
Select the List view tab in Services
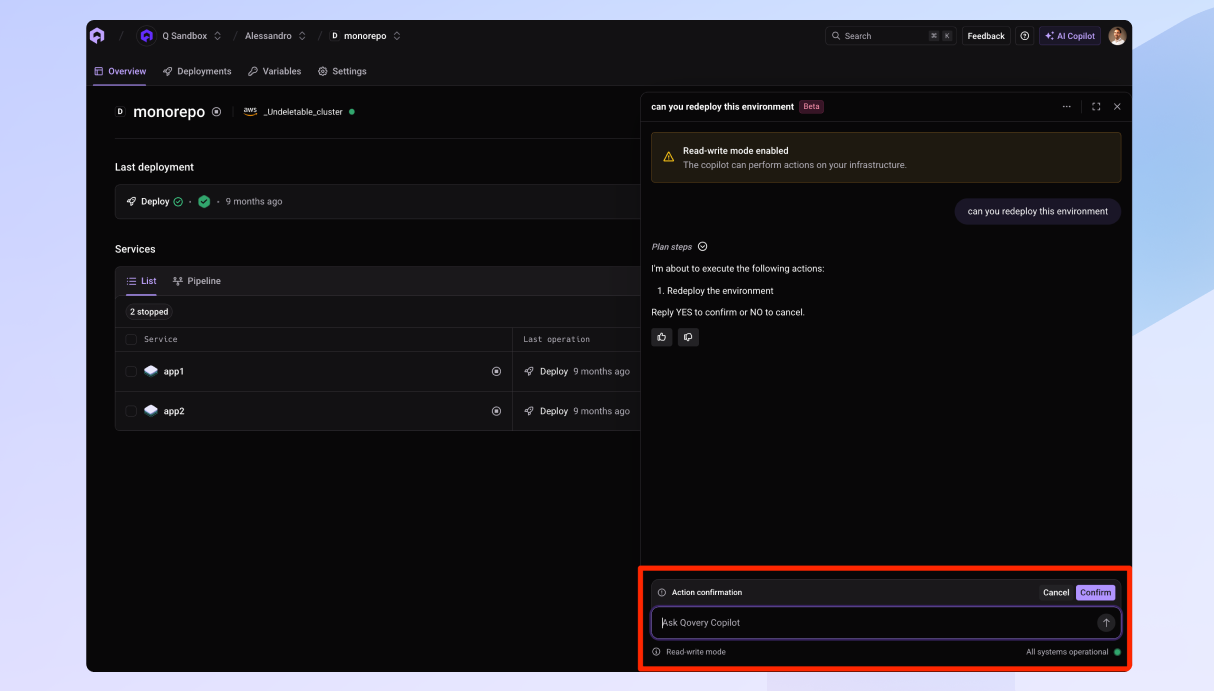(x=141, y=281)
